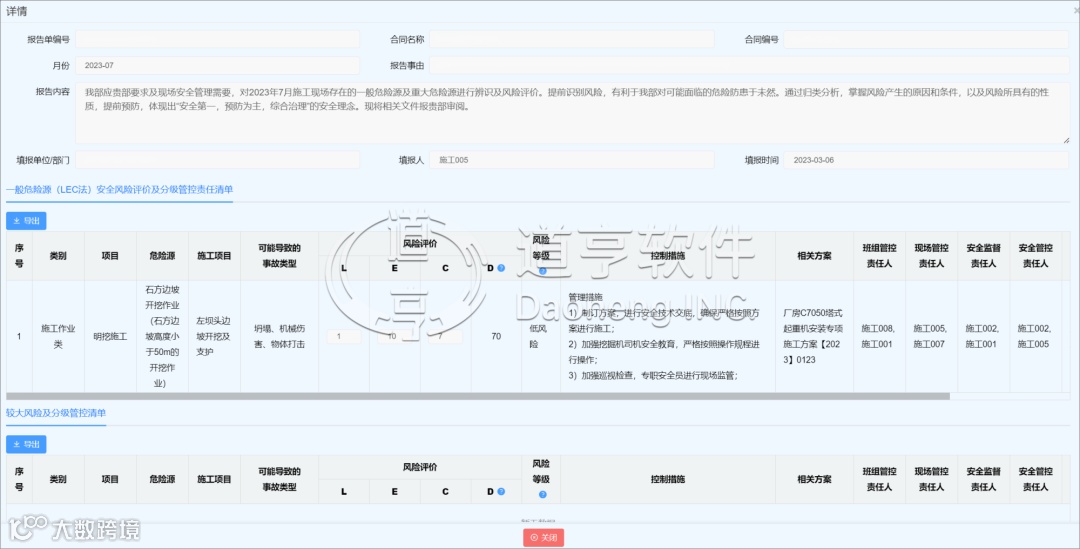Image resolution: width=1080 pixels, height=549 pixels.
Task: Click the 序号 column header in the 较大风险 table
Action: click(19, 479)
